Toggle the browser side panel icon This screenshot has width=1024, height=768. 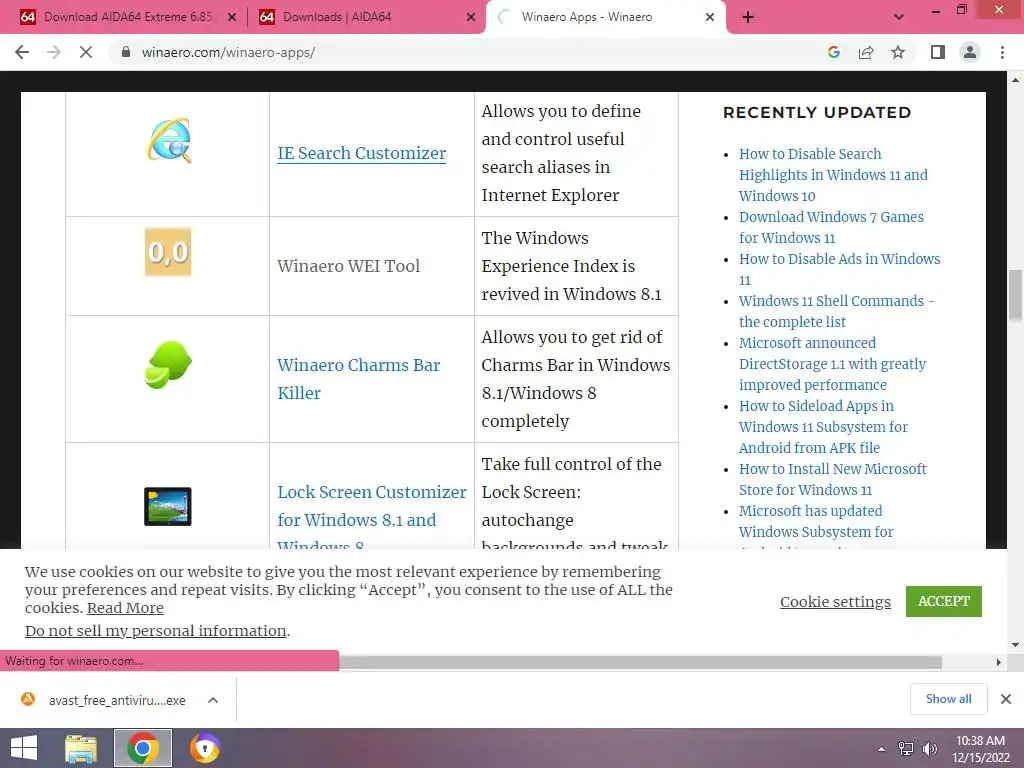coord(938,52)
